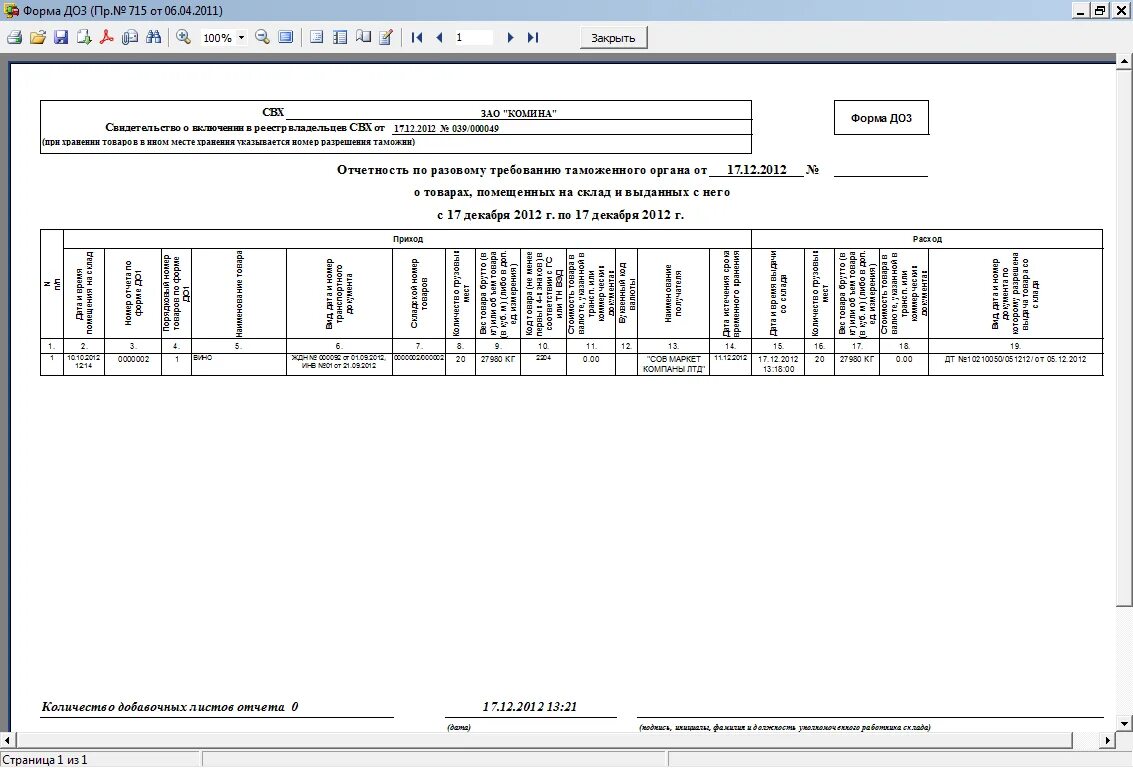Click the report title Отчетность по разовому требованию
Screen dimensions: 1133x768
click(522, 171)
